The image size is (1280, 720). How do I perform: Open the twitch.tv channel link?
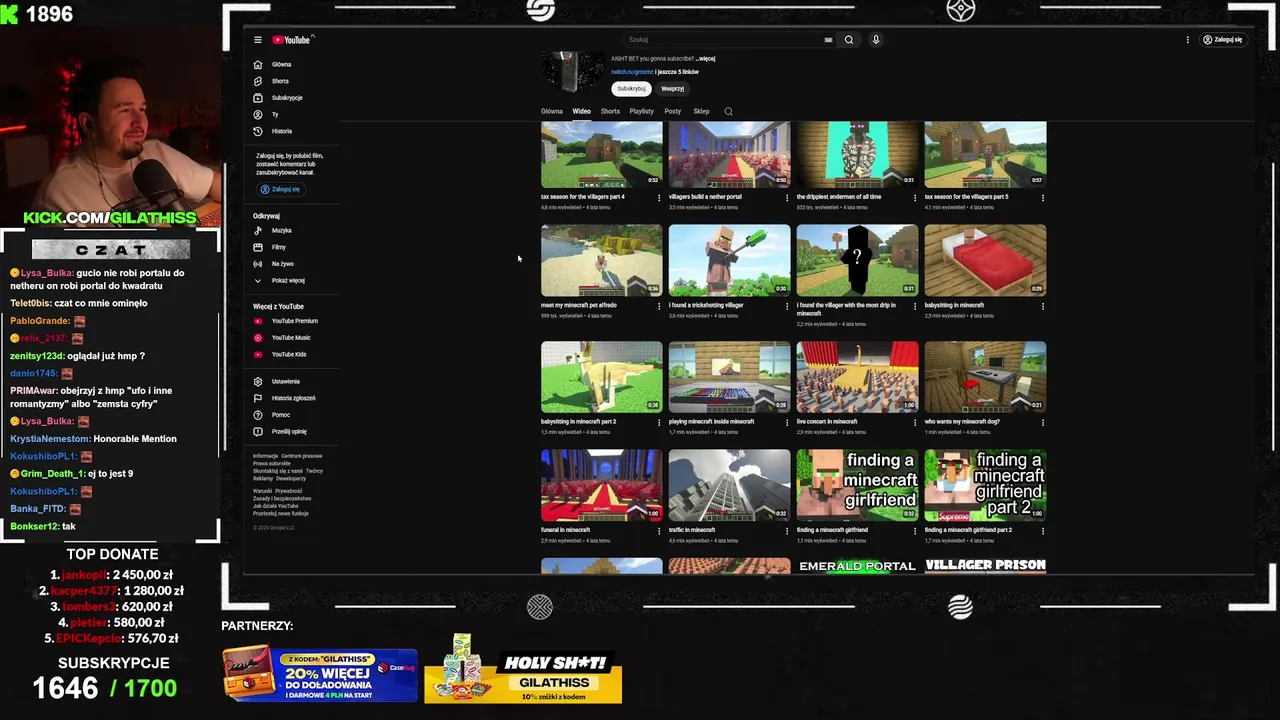coord(632,72)
